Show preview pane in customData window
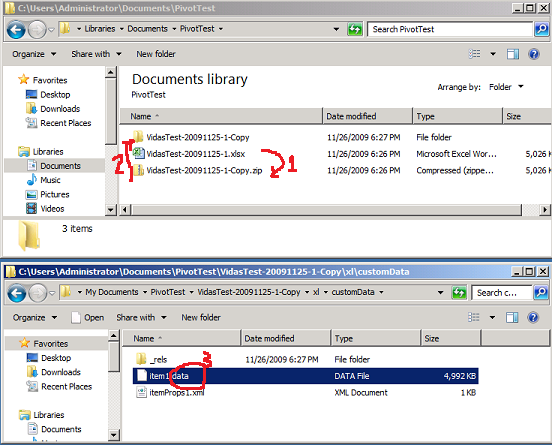Viewport: 552px width, 445px height. (x=512, y=318)
